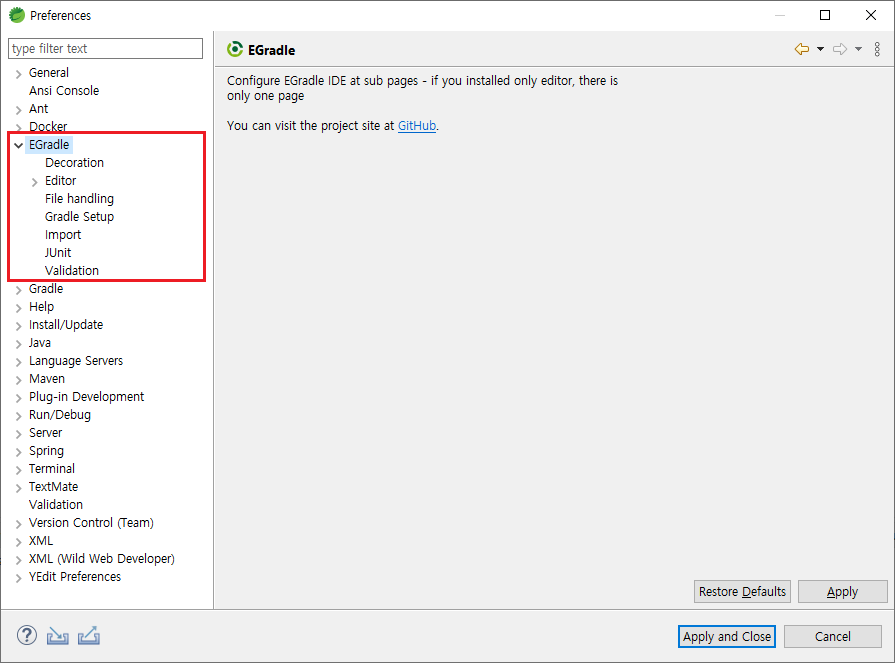Expand the Editor sub-node under EGradle

coord(34,181)
